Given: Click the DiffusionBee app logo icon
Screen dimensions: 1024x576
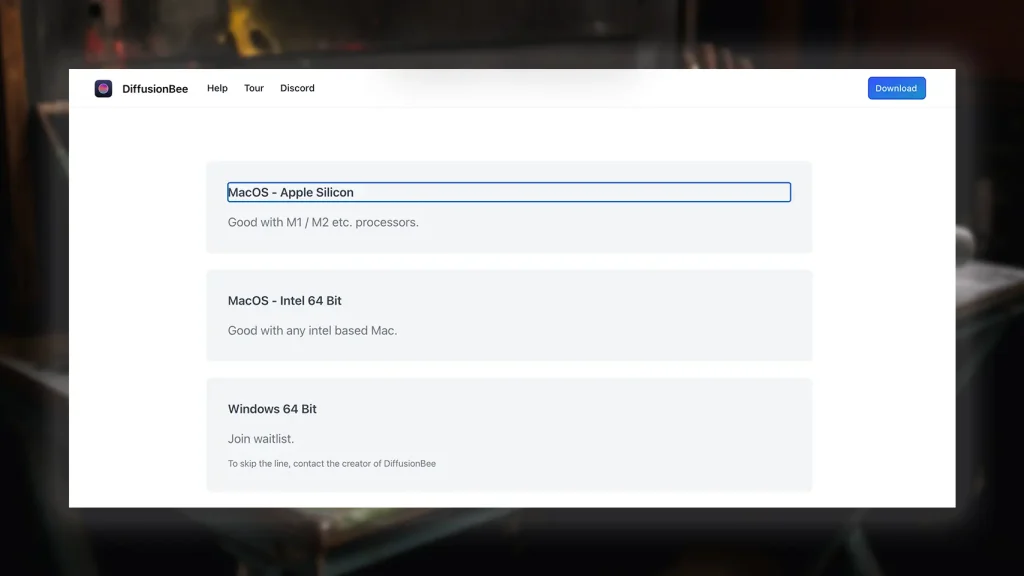Looking at the screenshot, I should coord(103,88).
